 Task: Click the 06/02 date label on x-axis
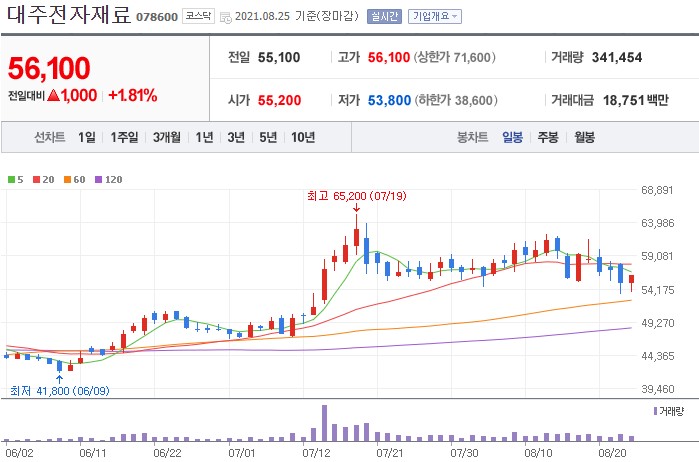coord(20,454)
